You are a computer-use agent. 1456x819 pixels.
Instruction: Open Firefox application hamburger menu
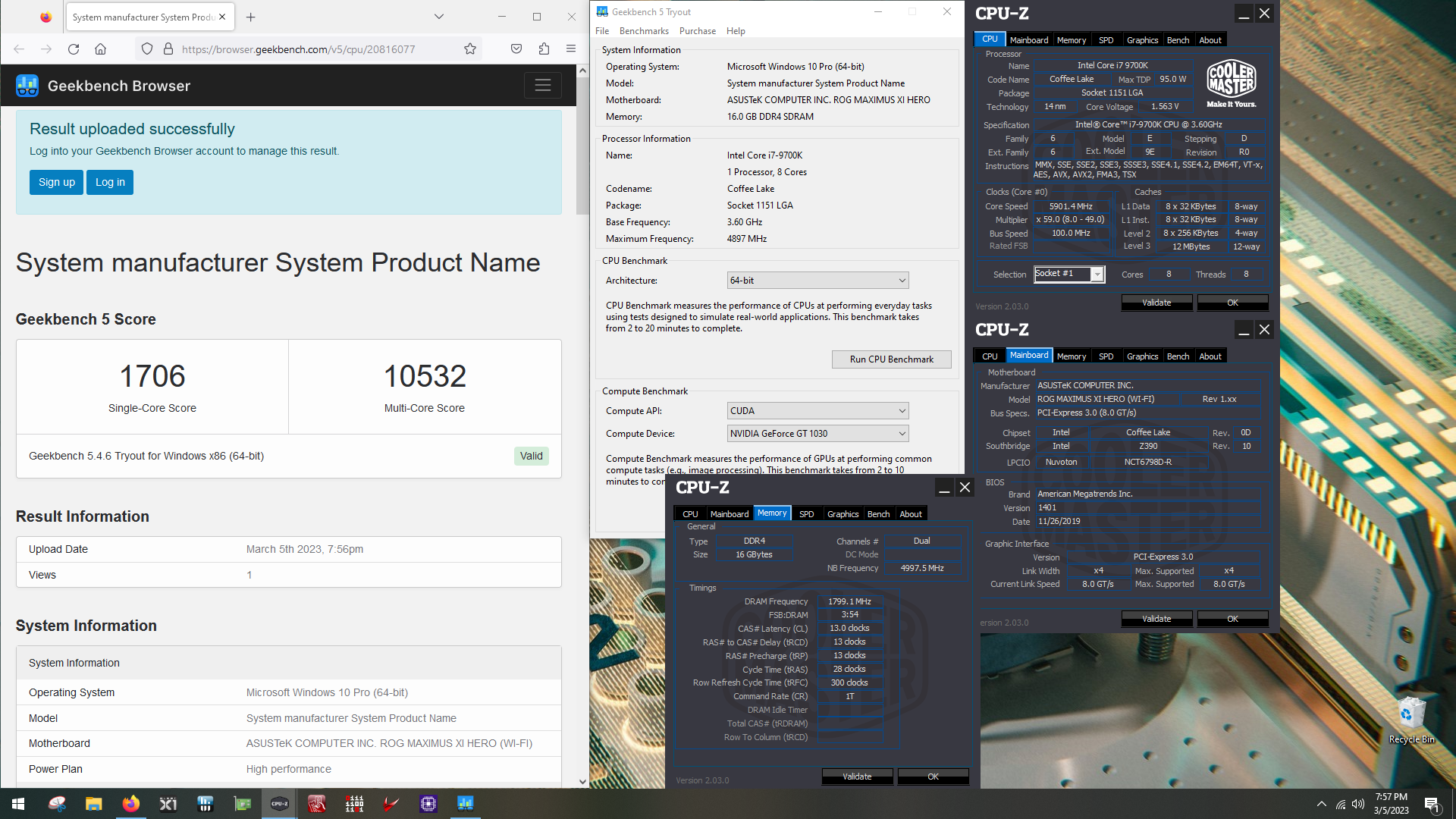click(x=571, y=49)
